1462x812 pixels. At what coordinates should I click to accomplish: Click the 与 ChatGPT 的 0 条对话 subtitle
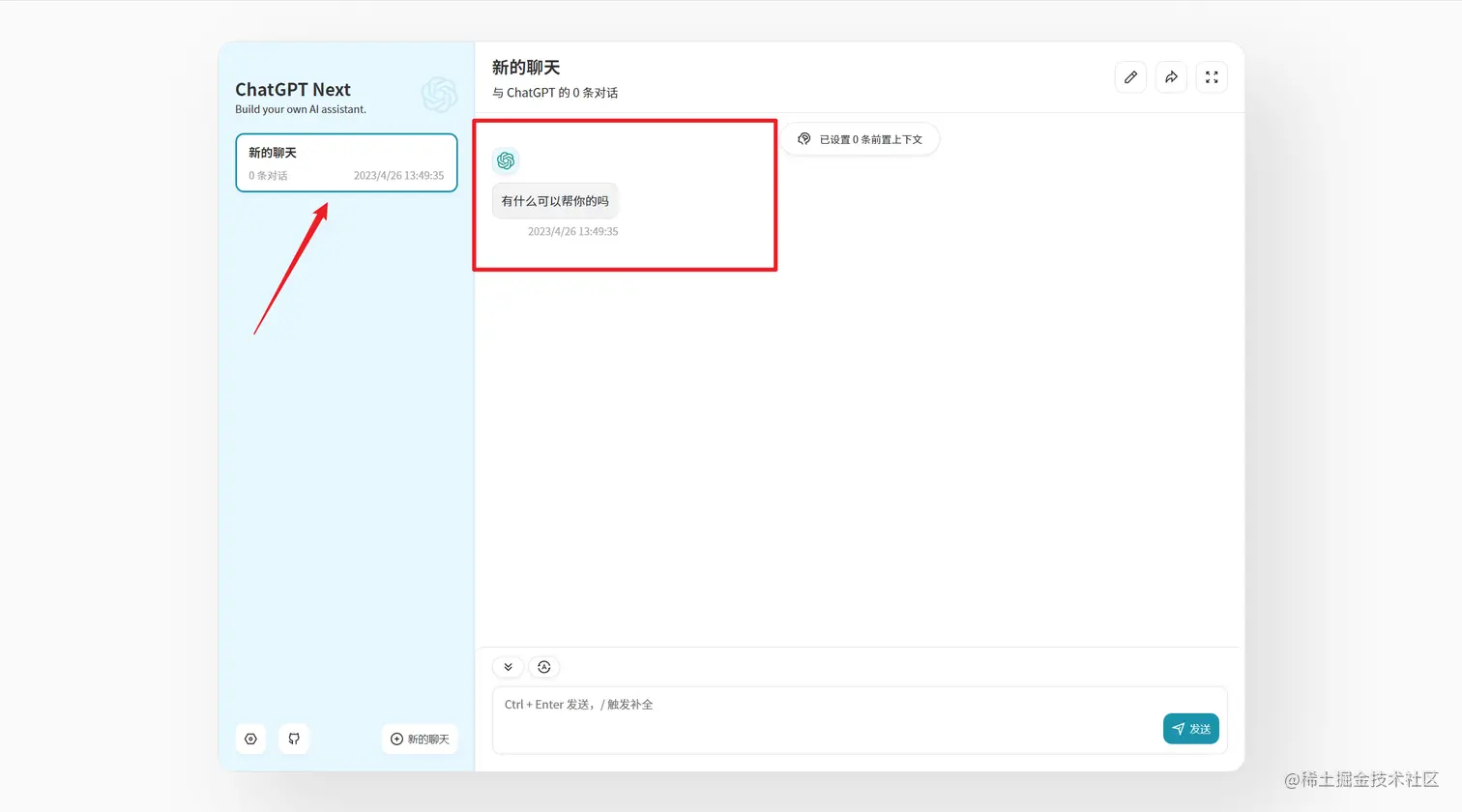555,93
